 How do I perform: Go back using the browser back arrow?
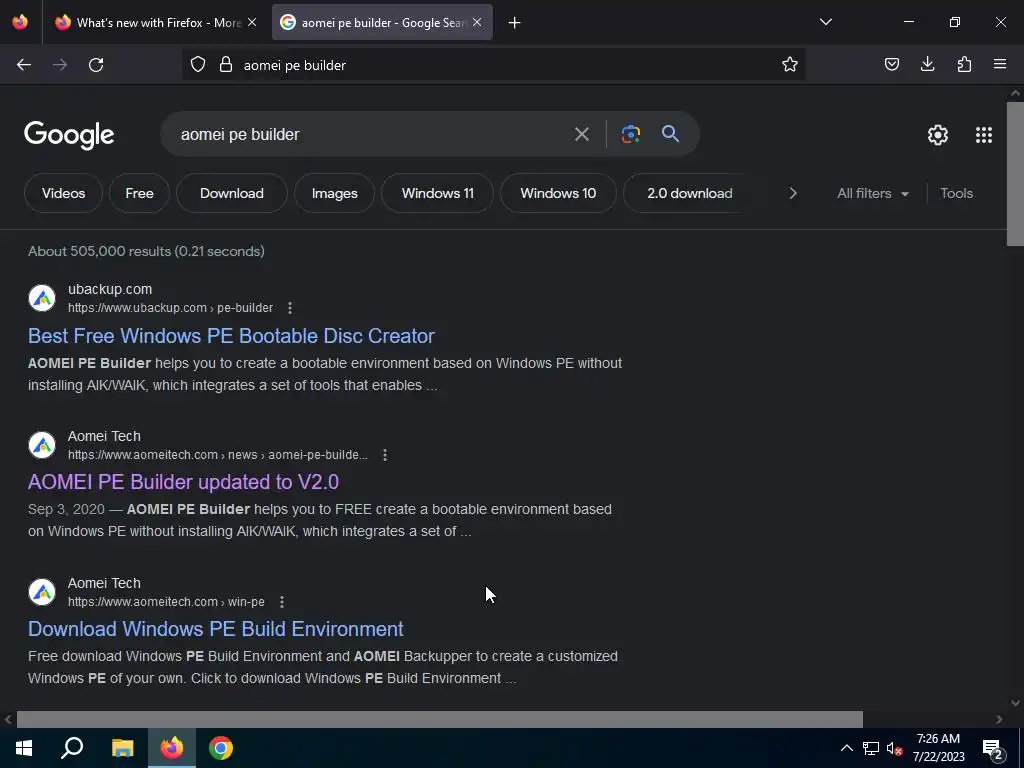pyautogui.click(x=24, y=65)
